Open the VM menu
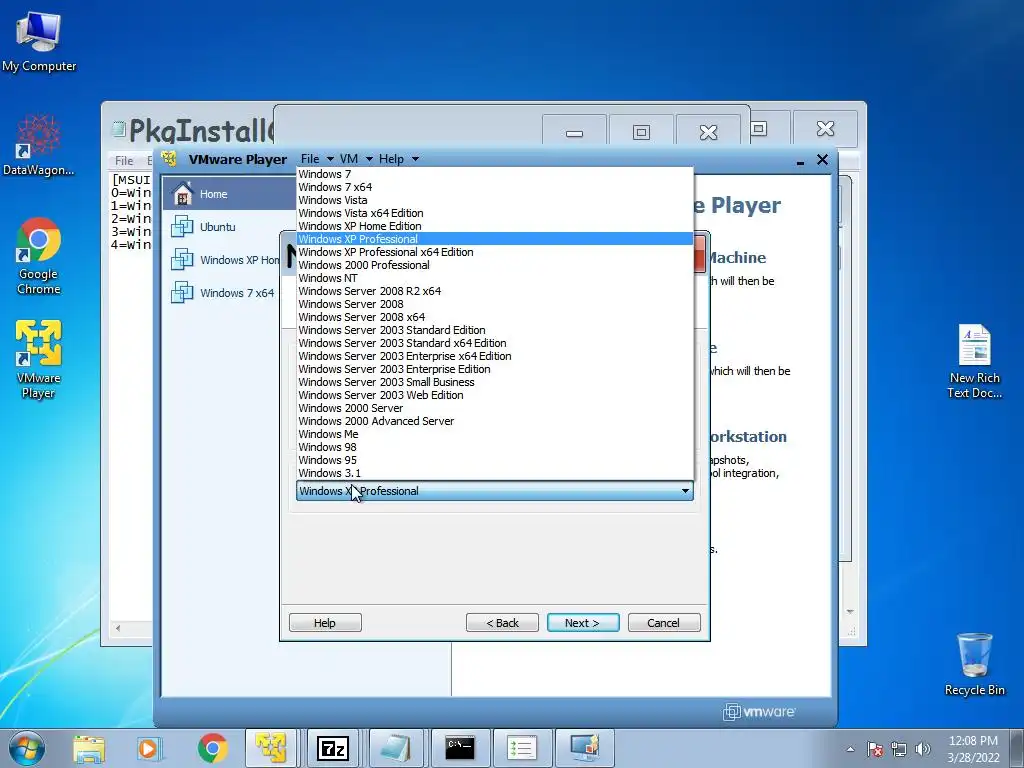 (x=356, y=159)
